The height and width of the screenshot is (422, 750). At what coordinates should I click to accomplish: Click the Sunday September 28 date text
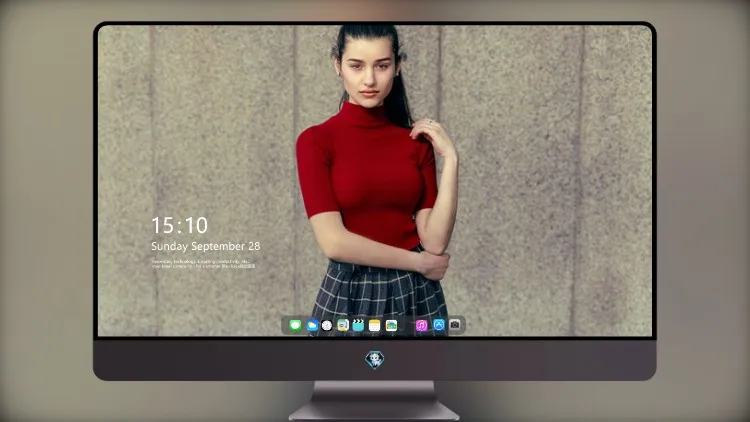coord(206,246)
